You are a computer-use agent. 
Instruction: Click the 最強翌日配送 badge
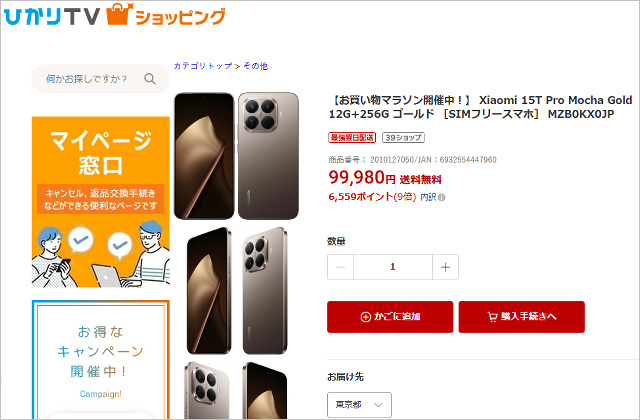pos(352,138)
